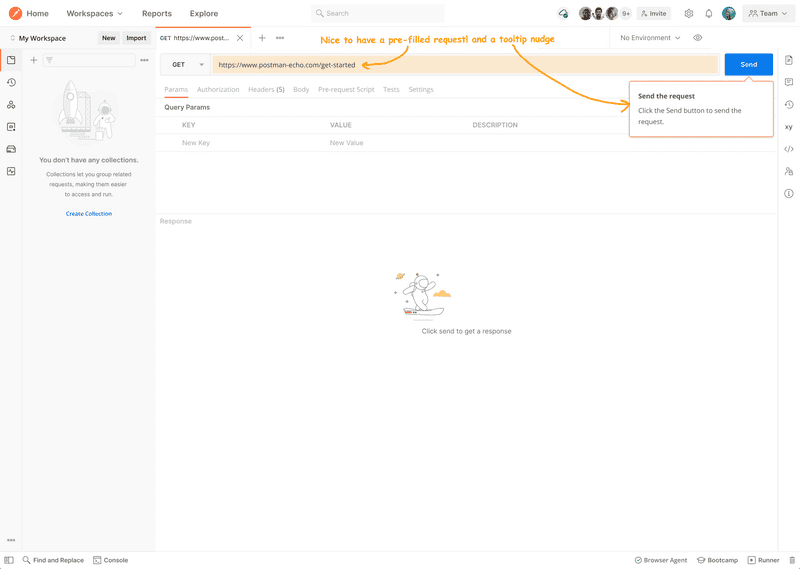The image size is (800, 569).
Task: Open the Code snippet icon in right sidebar
Action: click(x=789, y=149)
